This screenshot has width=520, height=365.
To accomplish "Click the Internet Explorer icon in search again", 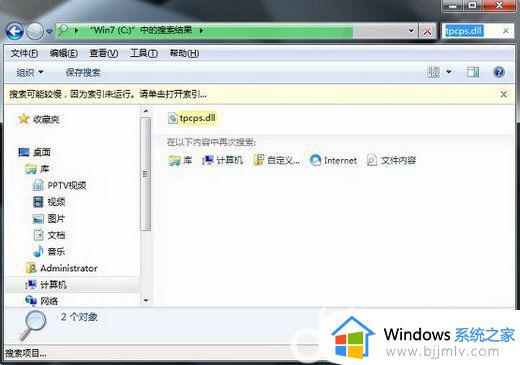I will click(315, 160).
